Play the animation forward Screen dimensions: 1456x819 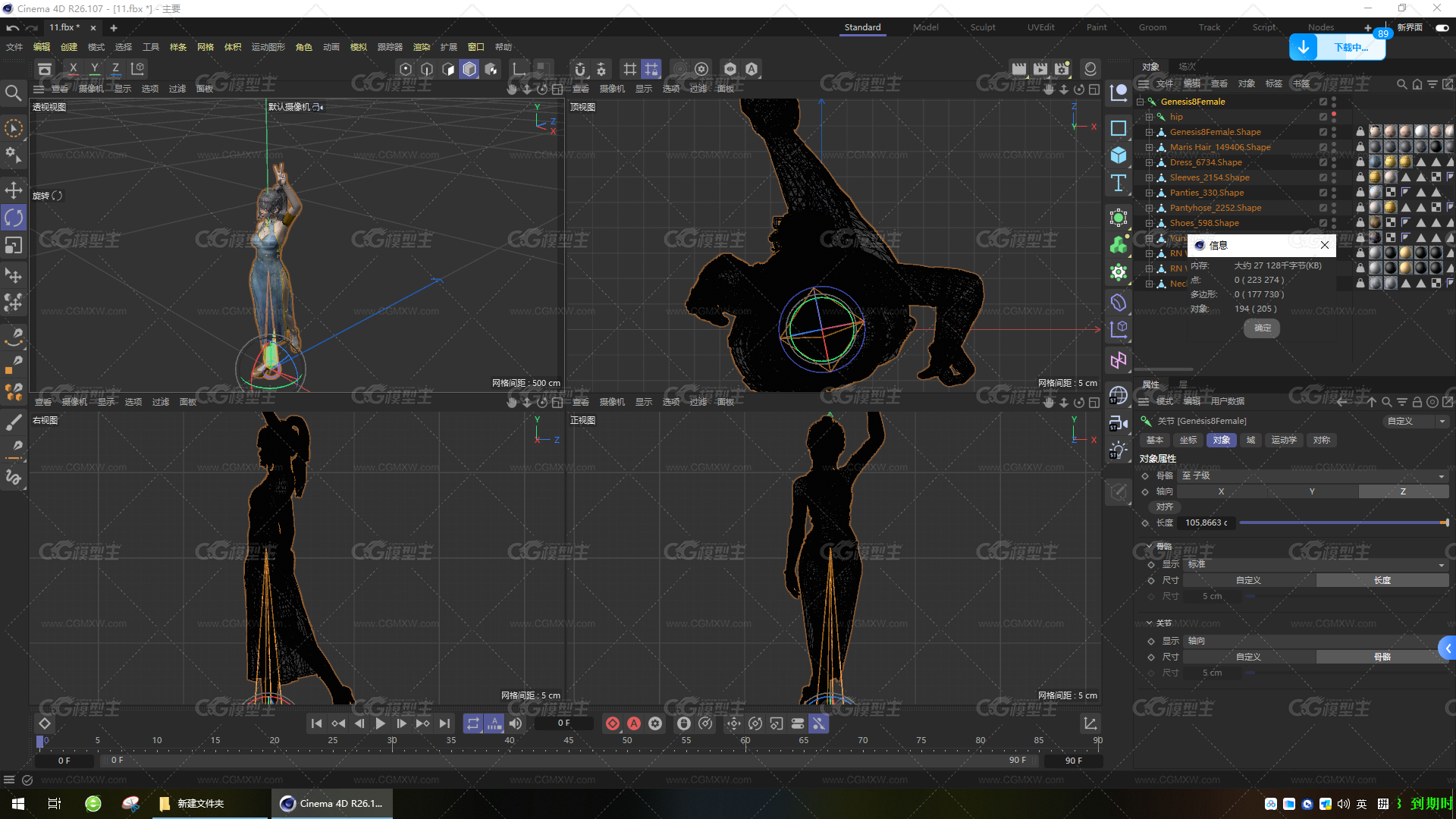pyautogui.click(x=381, y=723)
